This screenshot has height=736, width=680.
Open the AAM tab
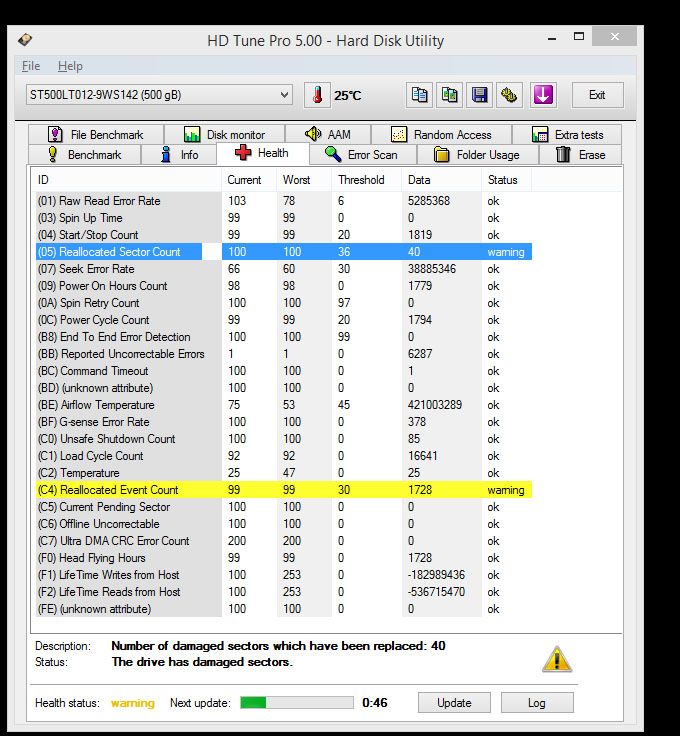click(328, 135)
